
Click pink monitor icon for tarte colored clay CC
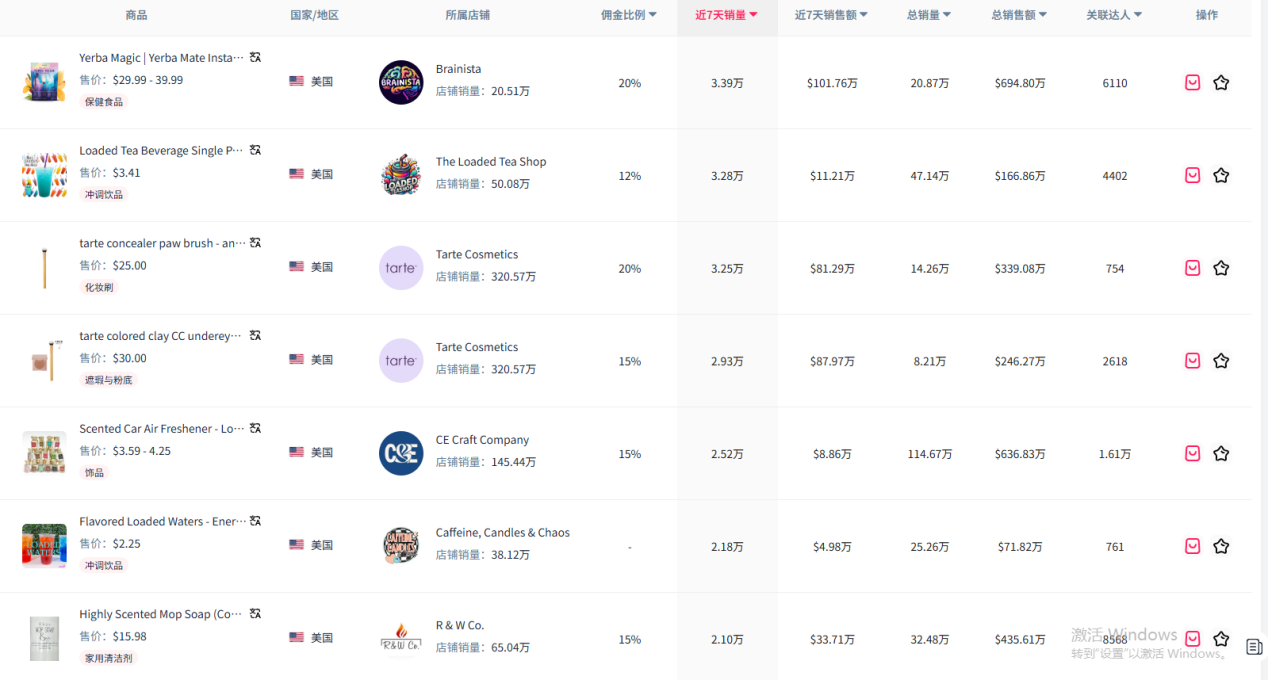[1192, 360]
